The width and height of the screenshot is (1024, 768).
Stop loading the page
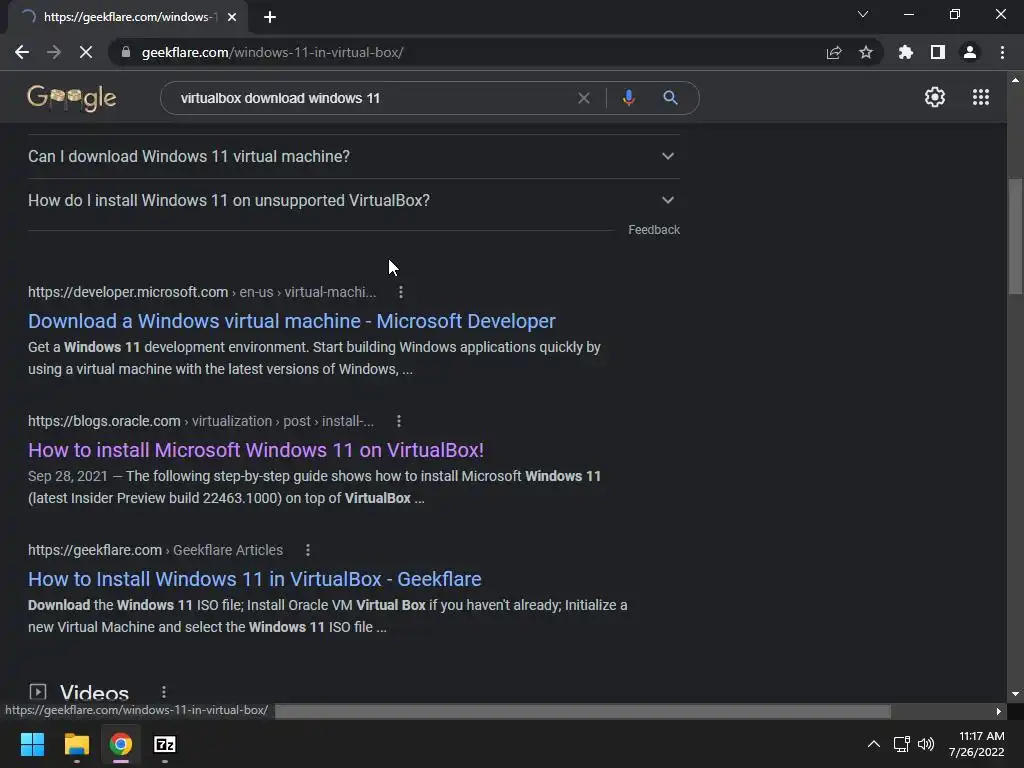click(86, 52)
